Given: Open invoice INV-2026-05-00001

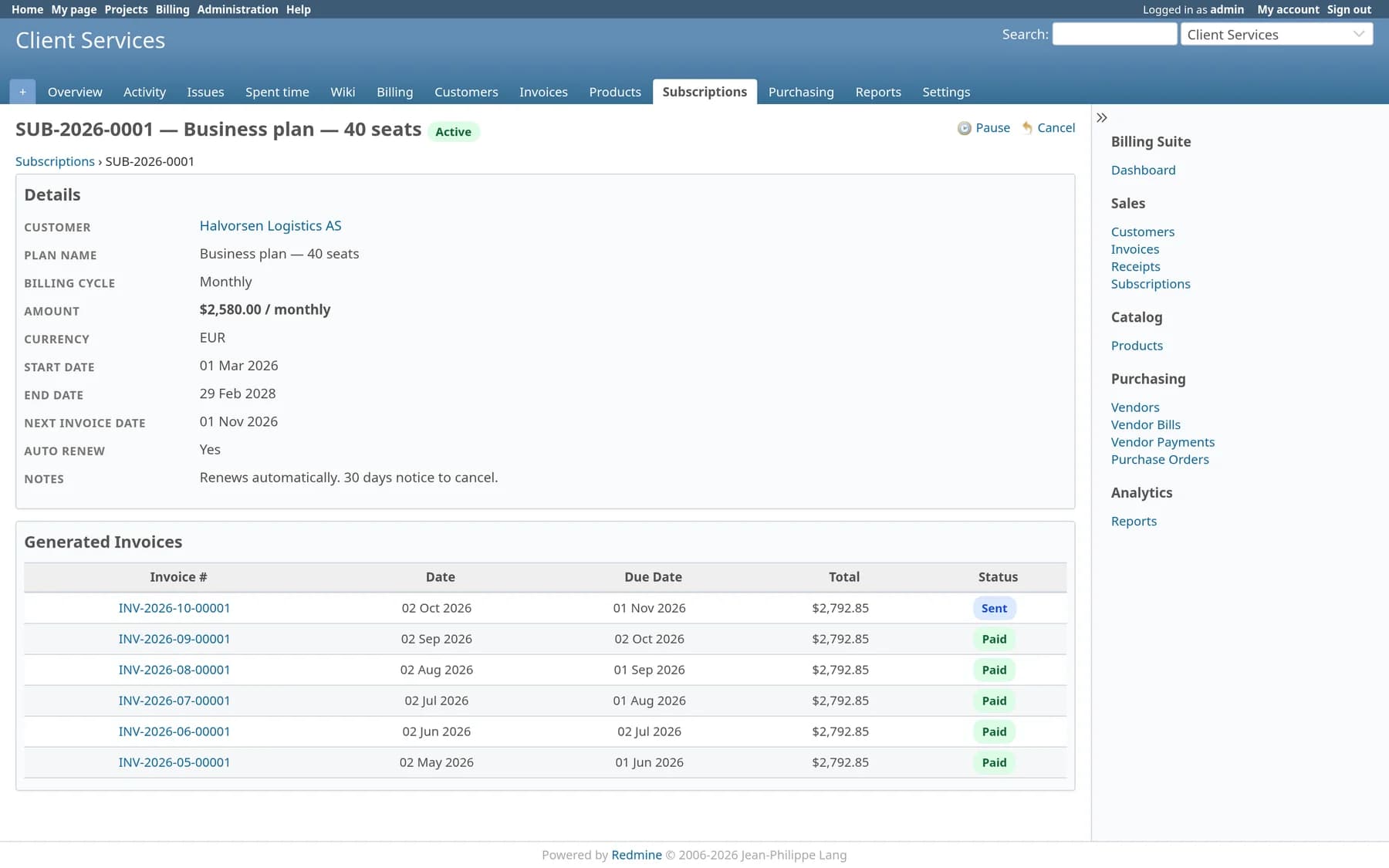Looking at the screenshot, I should (174, 762).
